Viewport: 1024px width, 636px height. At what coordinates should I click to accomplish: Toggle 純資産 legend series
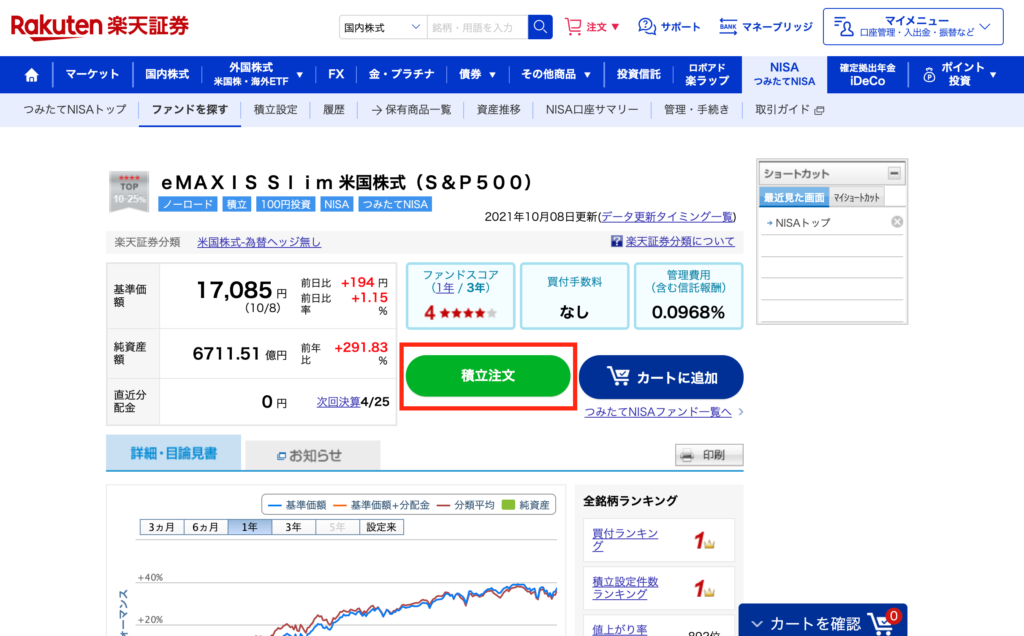526,505
